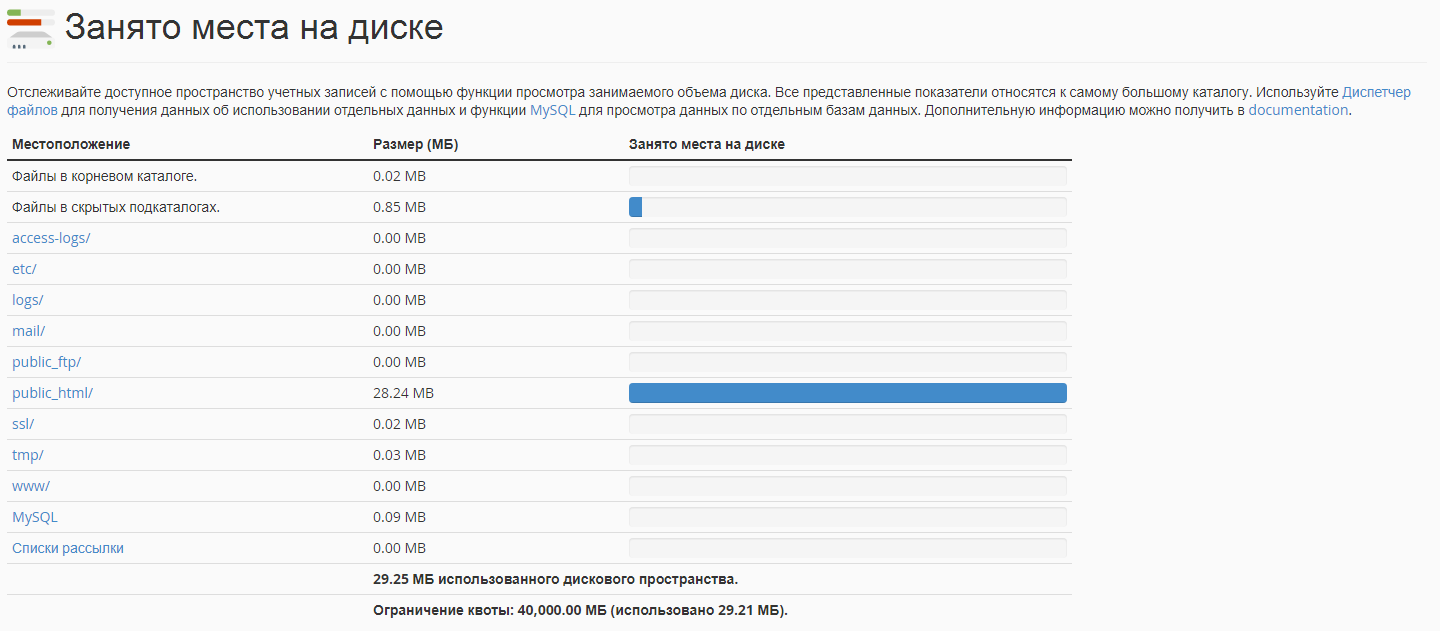Click the Местоположение column header

[x=71, y=144]
